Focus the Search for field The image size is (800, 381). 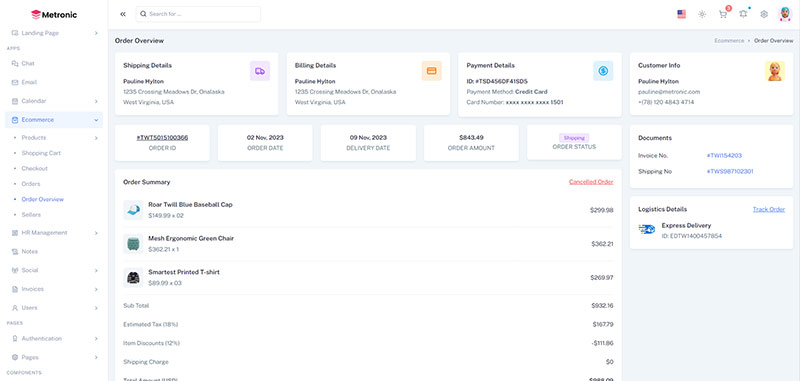coord(198,14)
